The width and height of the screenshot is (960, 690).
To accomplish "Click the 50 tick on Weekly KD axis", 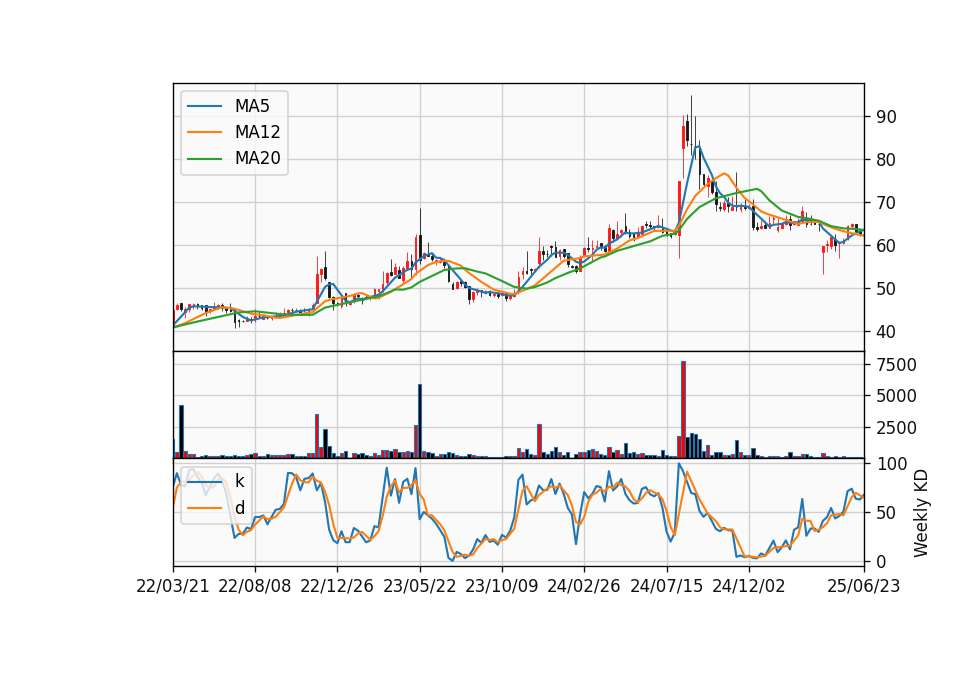I will pos(886,513).
